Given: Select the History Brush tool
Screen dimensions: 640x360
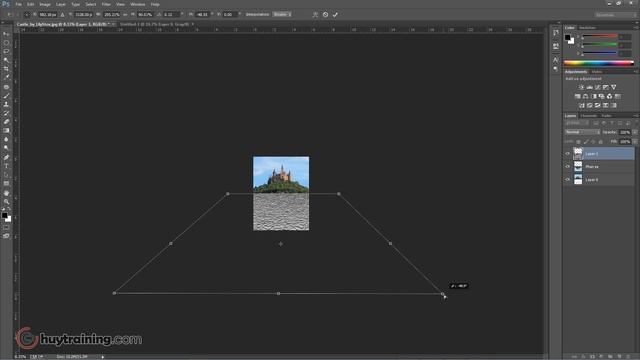Looking at the screenshot, I should (x=6, y=113).
